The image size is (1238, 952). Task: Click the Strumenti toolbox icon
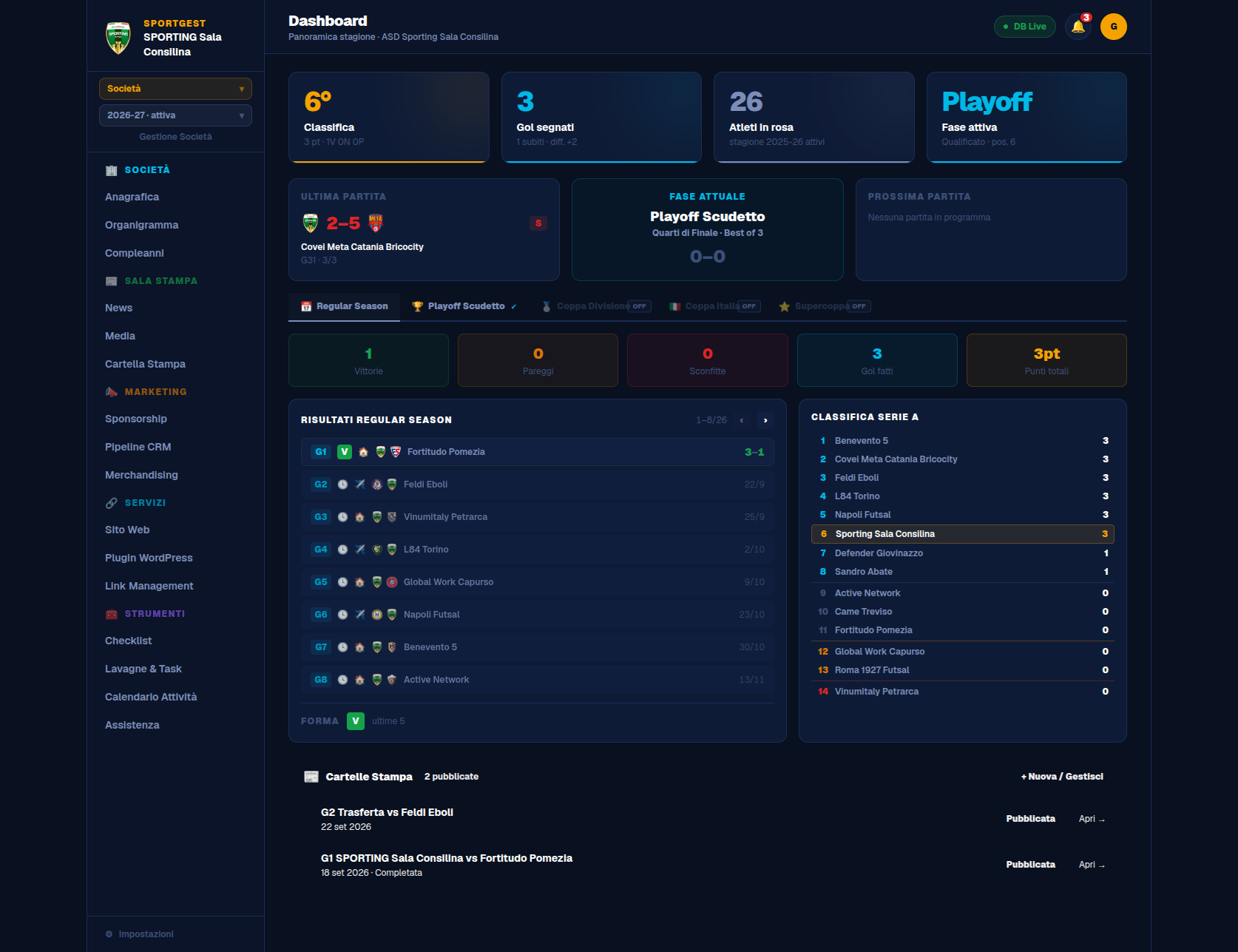point(112,614)
